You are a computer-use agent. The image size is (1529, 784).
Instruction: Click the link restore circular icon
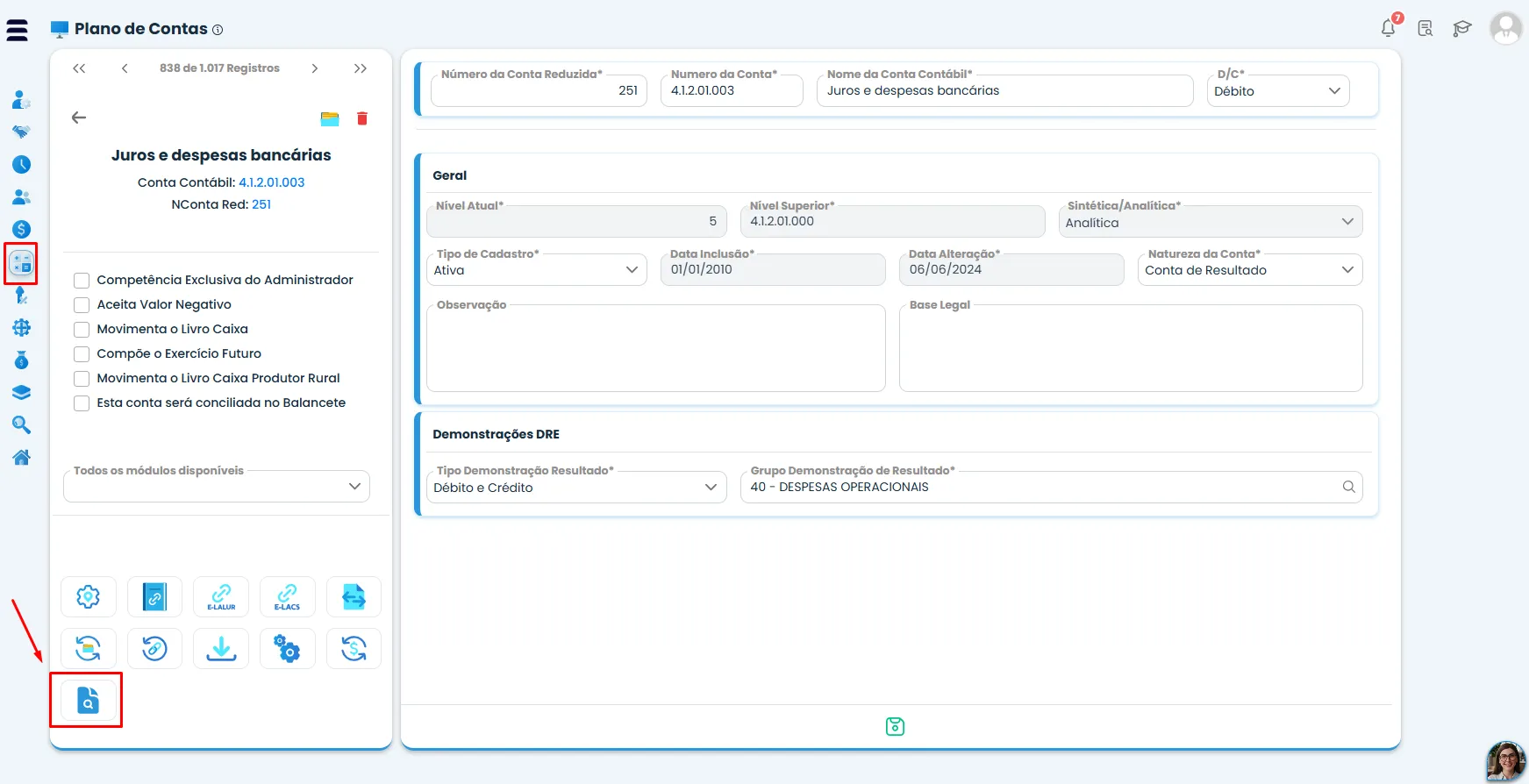pos(154,649)
